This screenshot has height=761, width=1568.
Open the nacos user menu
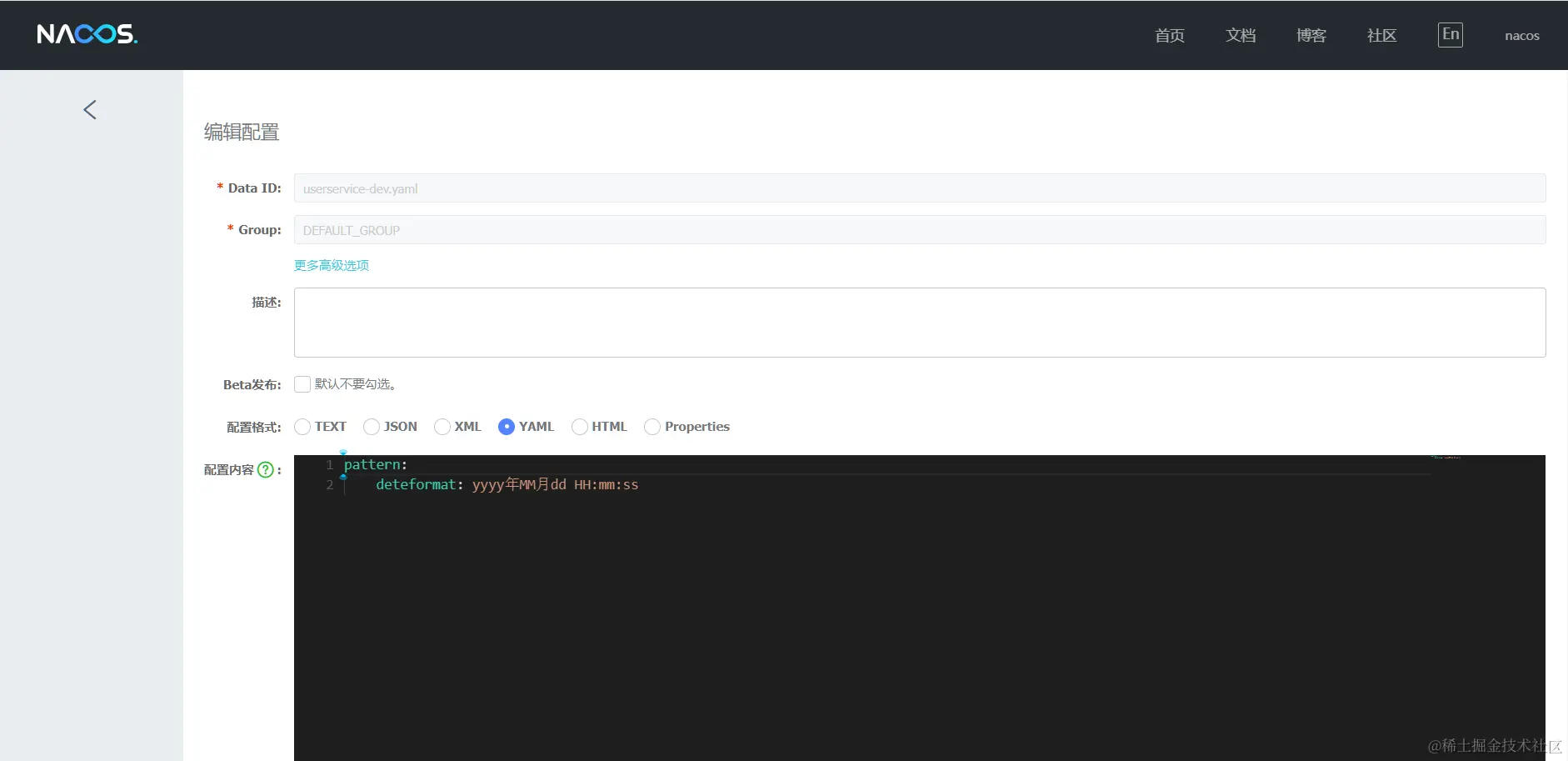[1522, 36]
